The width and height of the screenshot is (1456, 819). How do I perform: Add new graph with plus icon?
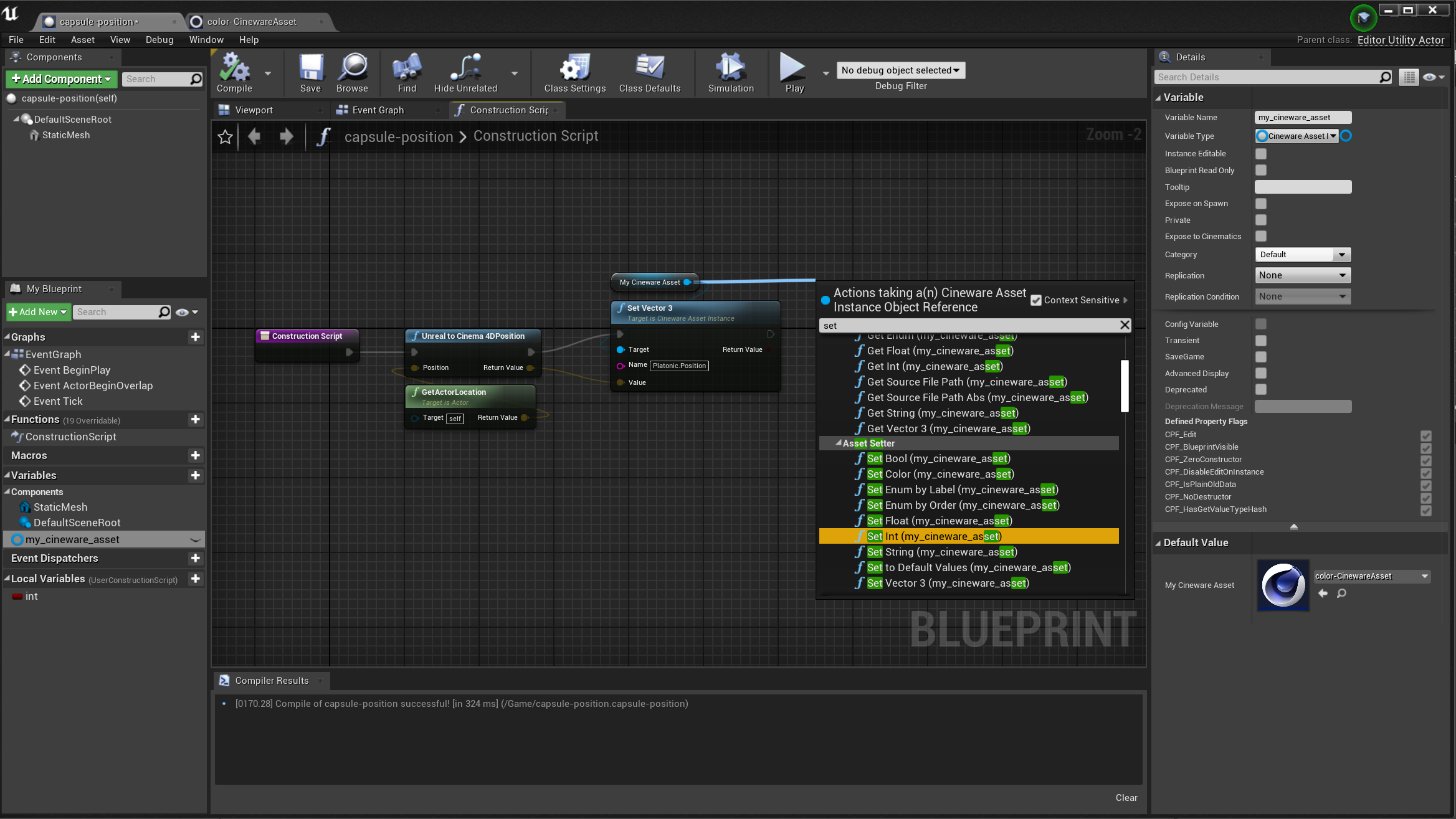coord(195,337)
